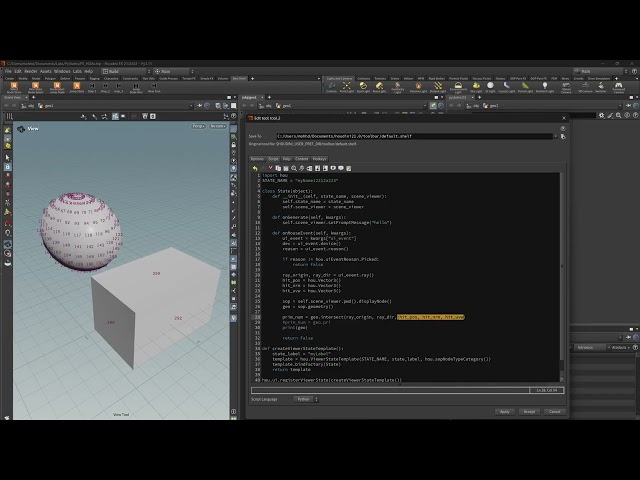Image resolution: width=640 pixels, height=480 pixels.
Task: Add an Ambient Light from the shelf
Action: 544,87
